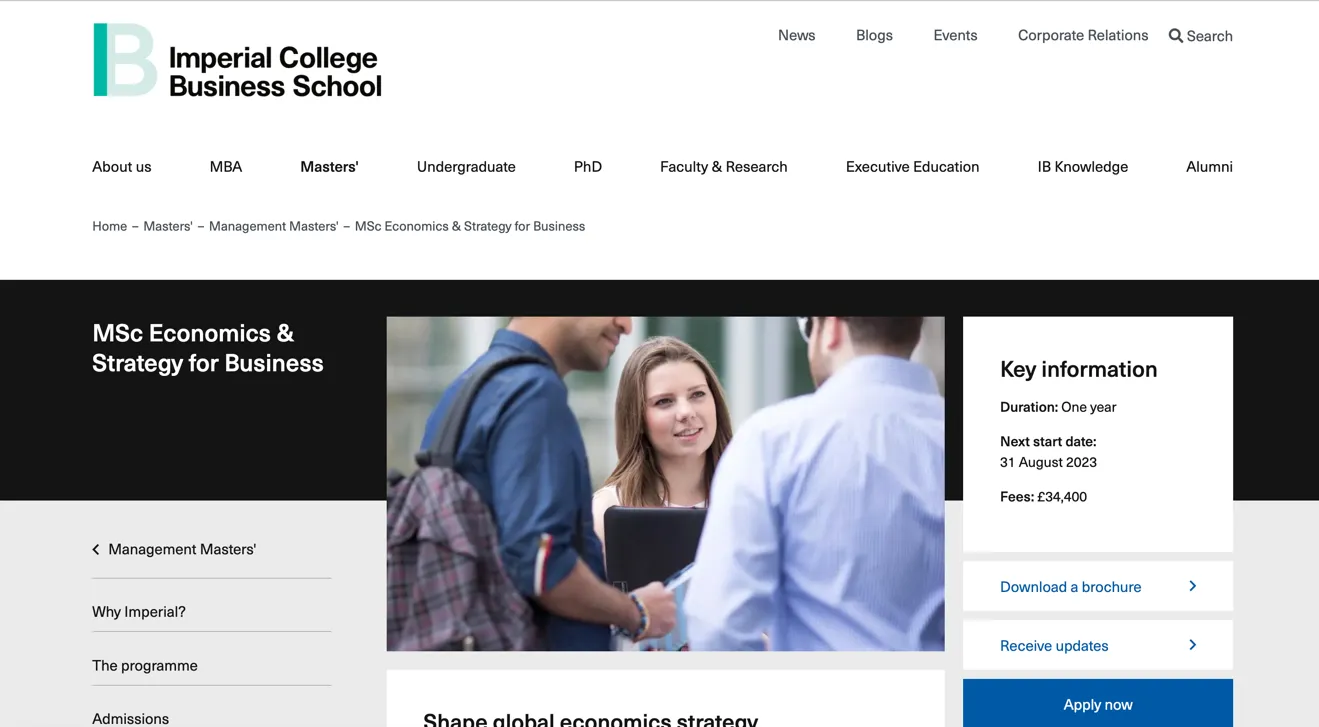Click the students hero photo

[665, 484]
